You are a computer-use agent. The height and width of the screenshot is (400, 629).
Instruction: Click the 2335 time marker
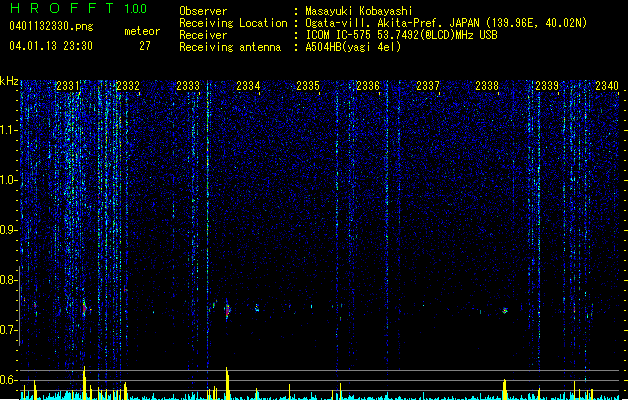coord(308,86)
